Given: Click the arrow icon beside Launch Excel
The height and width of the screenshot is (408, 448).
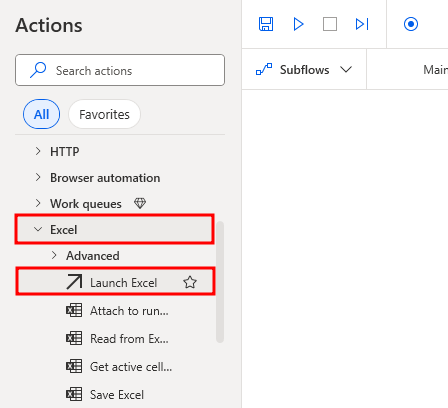Looking at the screenshot, I should [74, 282].
